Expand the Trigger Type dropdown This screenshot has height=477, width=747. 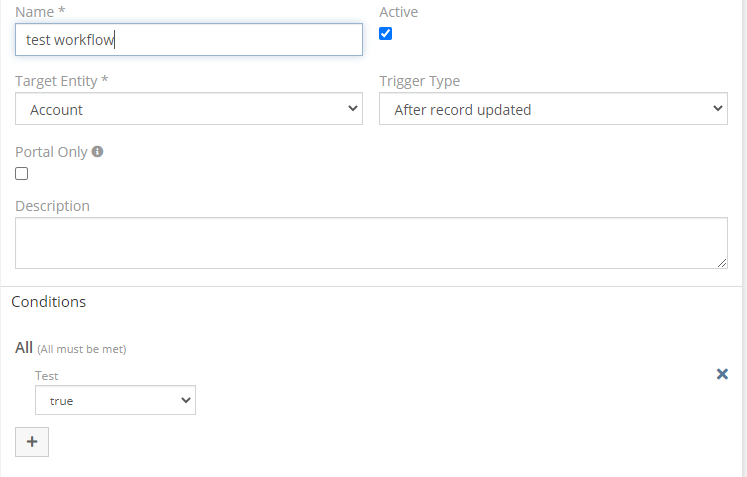click(x=553, y=110)
